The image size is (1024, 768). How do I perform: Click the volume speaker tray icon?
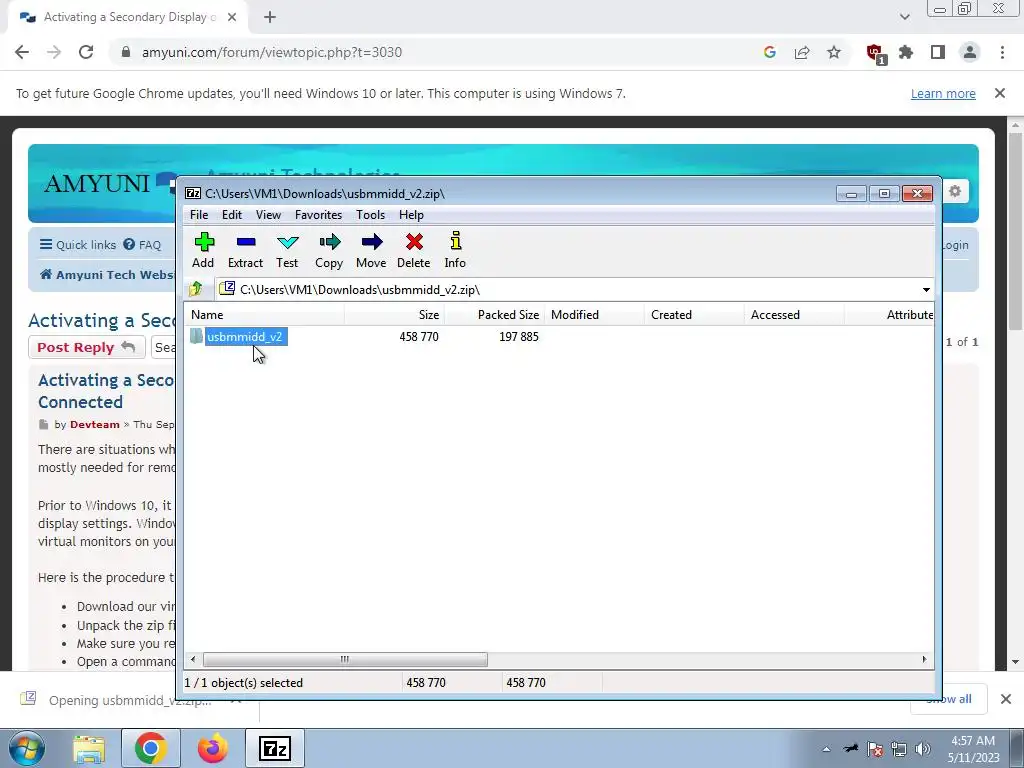click(923, 748)
